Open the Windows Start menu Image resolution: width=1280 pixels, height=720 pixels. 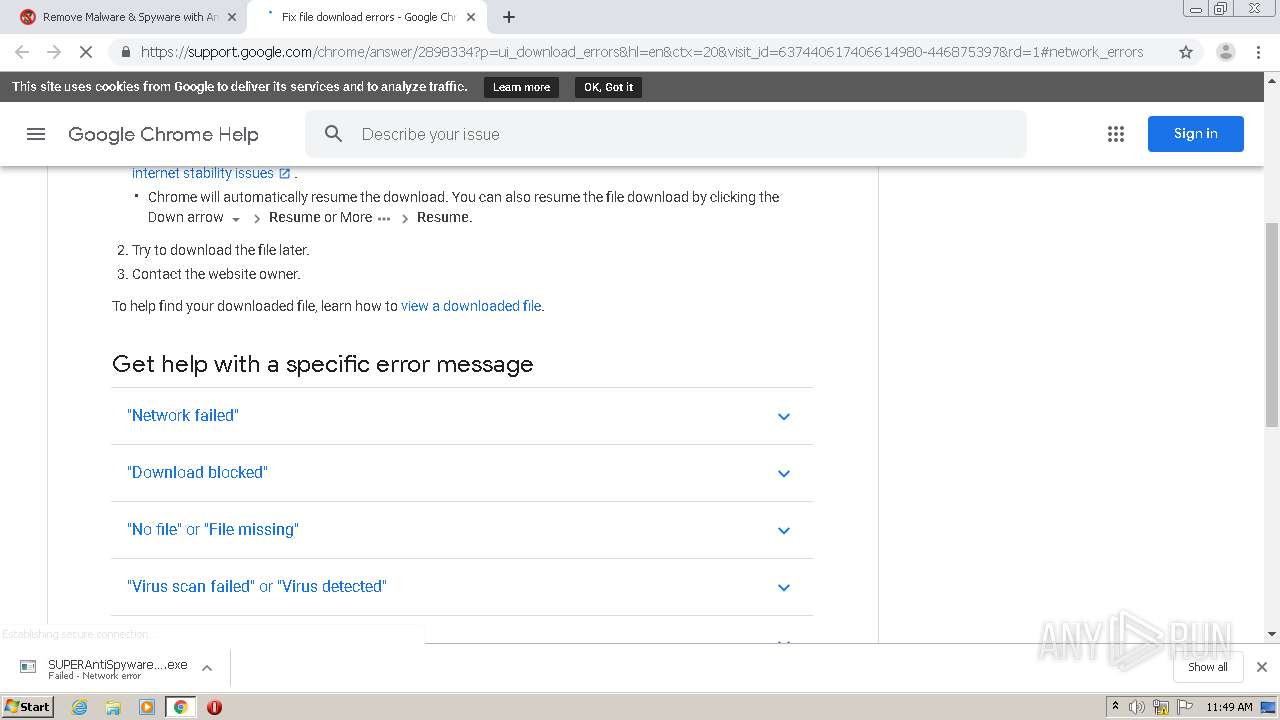click(28, 707)
